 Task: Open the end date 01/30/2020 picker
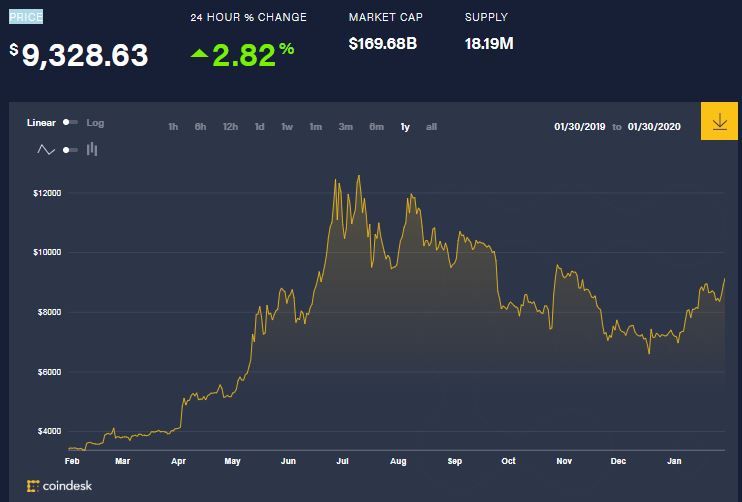coord(654,127)
